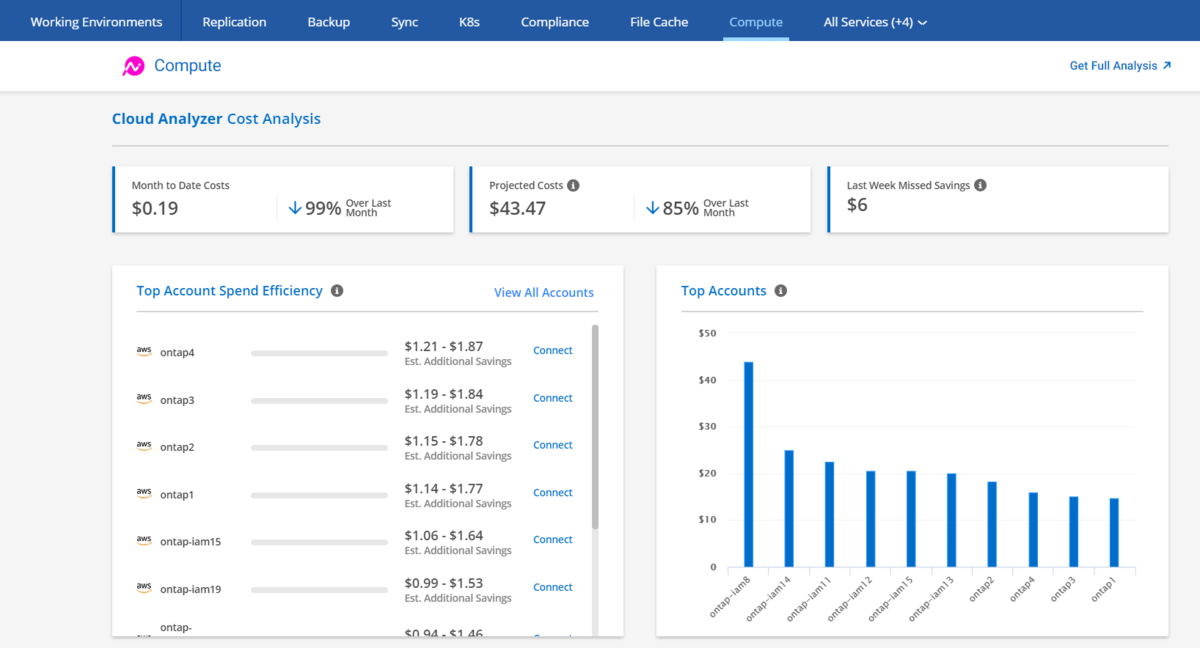Click the $1.14 - $1.77 savings estimate
The height and width of the screenshot is (648, 1200).
tap(444, 488)
